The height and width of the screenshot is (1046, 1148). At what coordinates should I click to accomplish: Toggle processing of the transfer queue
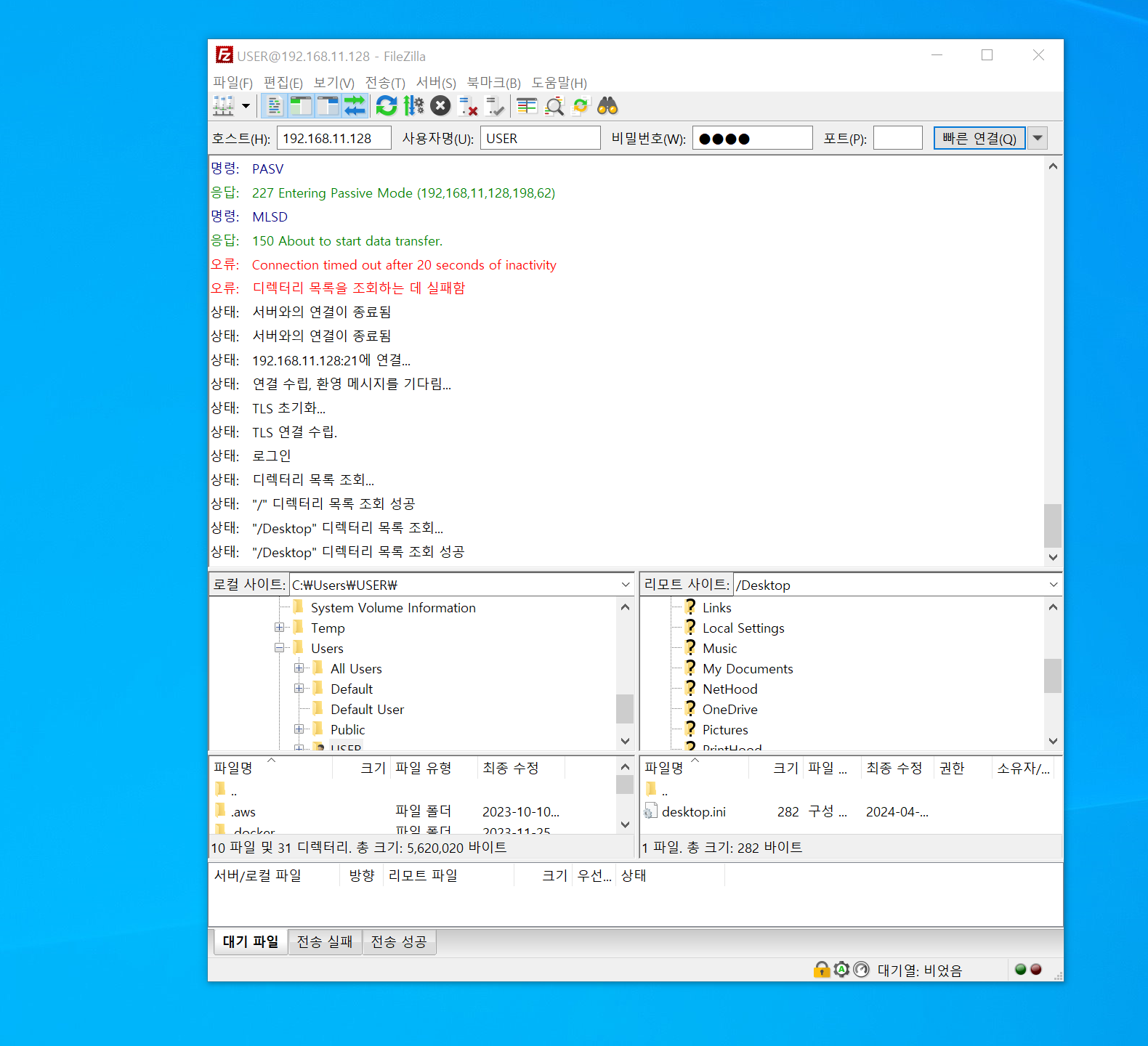413,106
